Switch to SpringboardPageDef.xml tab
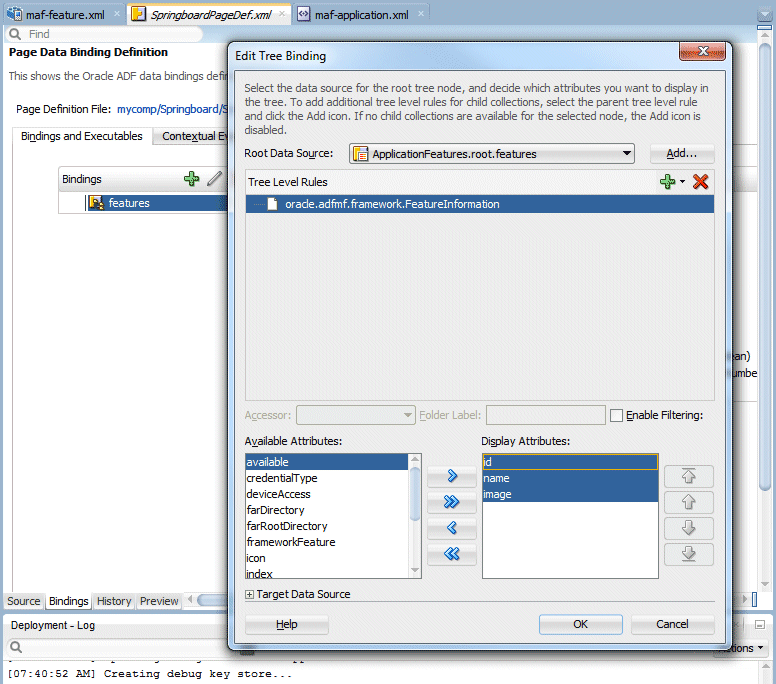This screenshot has height=684, width=776. [210, 15]
